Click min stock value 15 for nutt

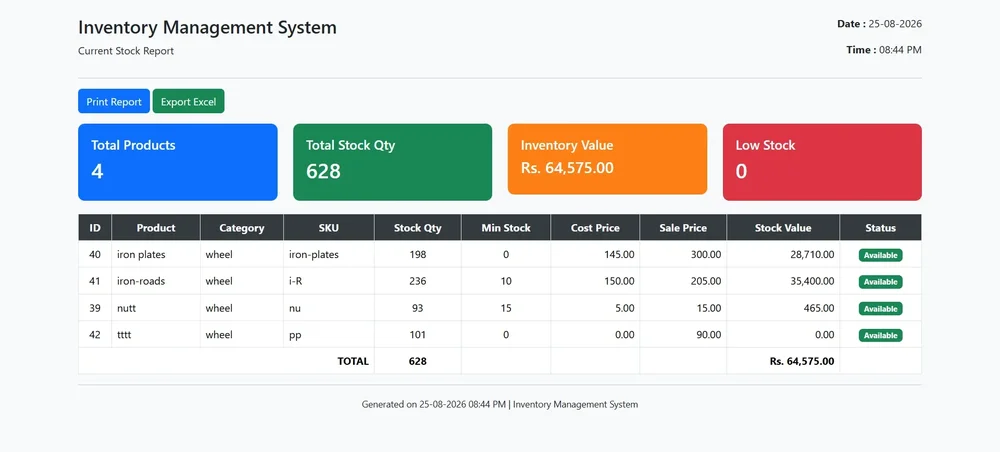click(x=506, y=308)
